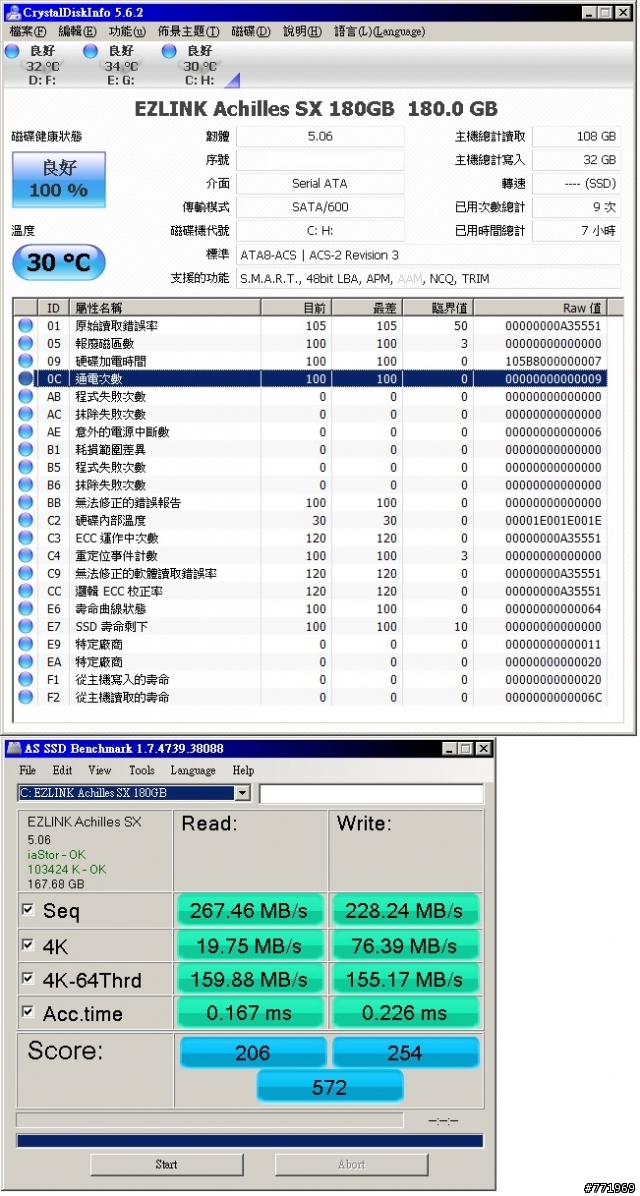Open Language menu in AS SSD Benchmark
The width and height of the screenshot is (640, 1196).
click(193, 770)
